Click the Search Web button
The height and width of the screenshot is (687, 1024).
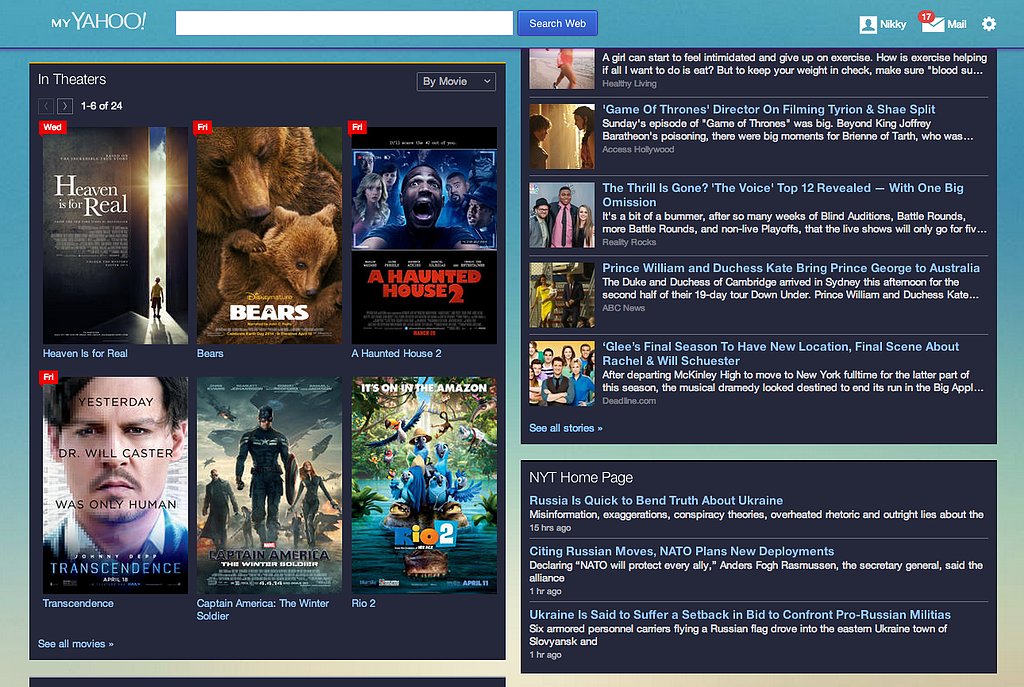point(557,23)
